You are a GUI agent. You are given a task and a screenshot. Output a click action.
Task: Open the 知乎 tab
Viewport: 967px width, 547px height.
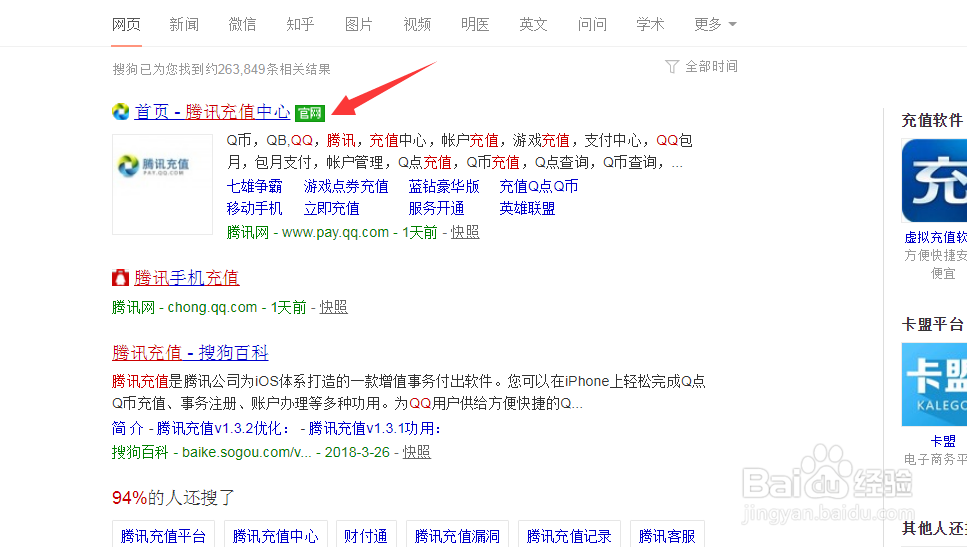[x=300, y=24]
